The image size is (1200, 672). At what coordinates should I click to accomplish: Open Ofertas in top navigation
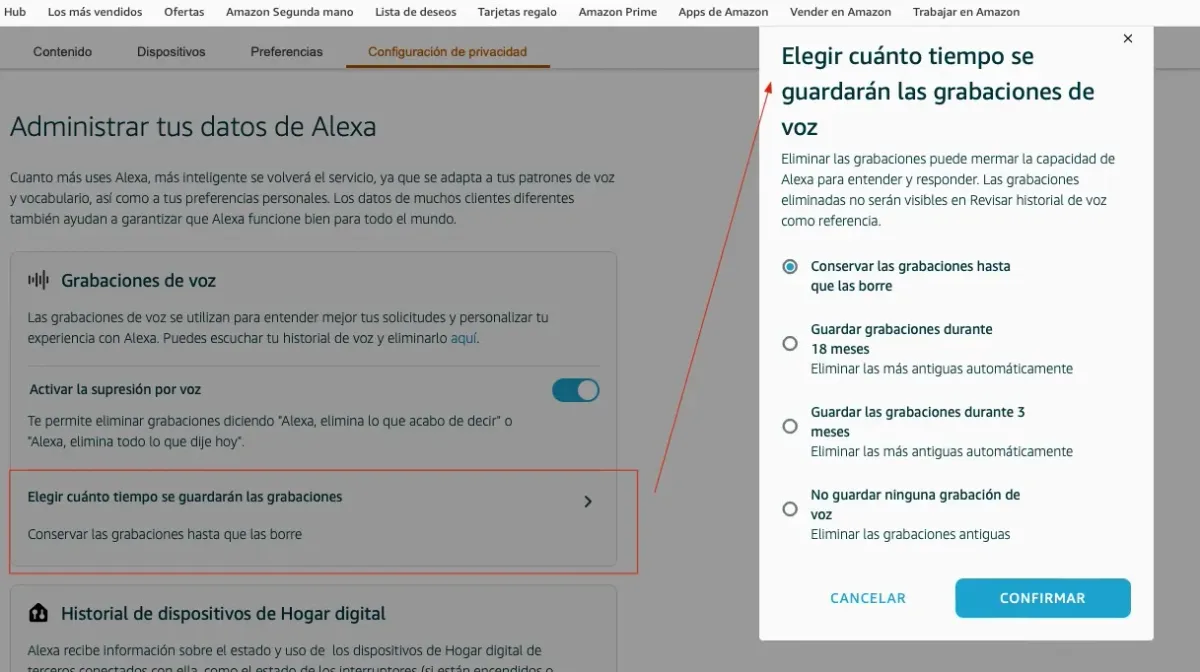[184, 12]
